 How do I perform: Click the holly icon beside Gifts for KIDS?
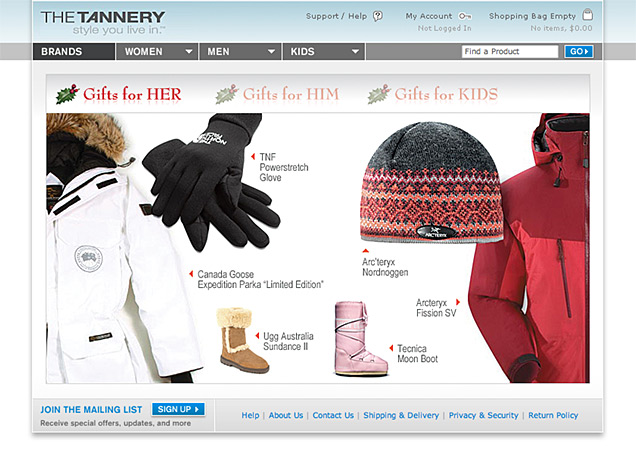pos(379,94)
